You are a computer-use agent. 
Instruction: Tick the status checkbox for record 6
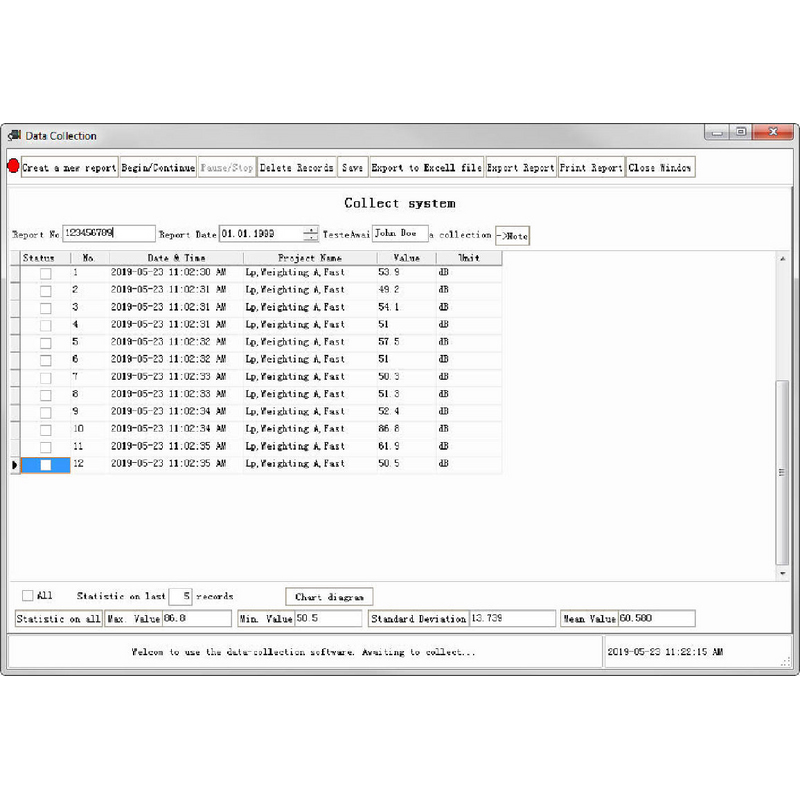pos(45,360)
